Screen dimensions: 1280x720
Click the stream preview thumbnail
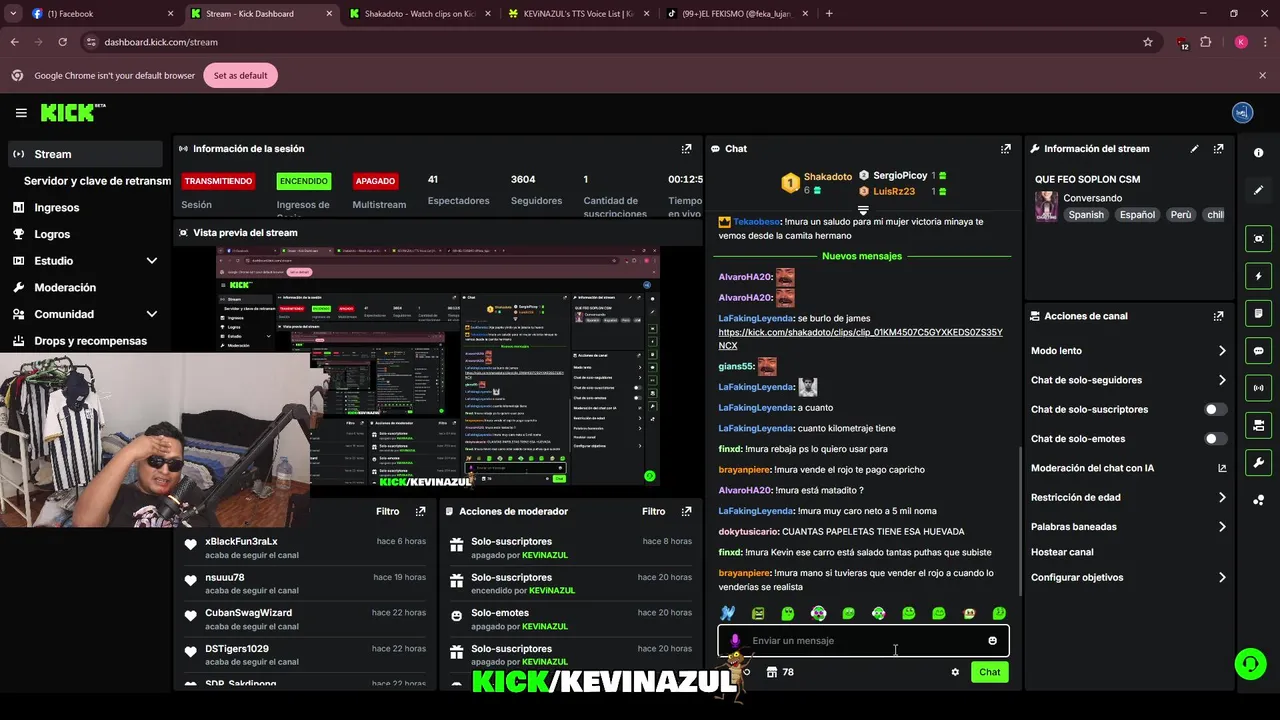[438, 367]
